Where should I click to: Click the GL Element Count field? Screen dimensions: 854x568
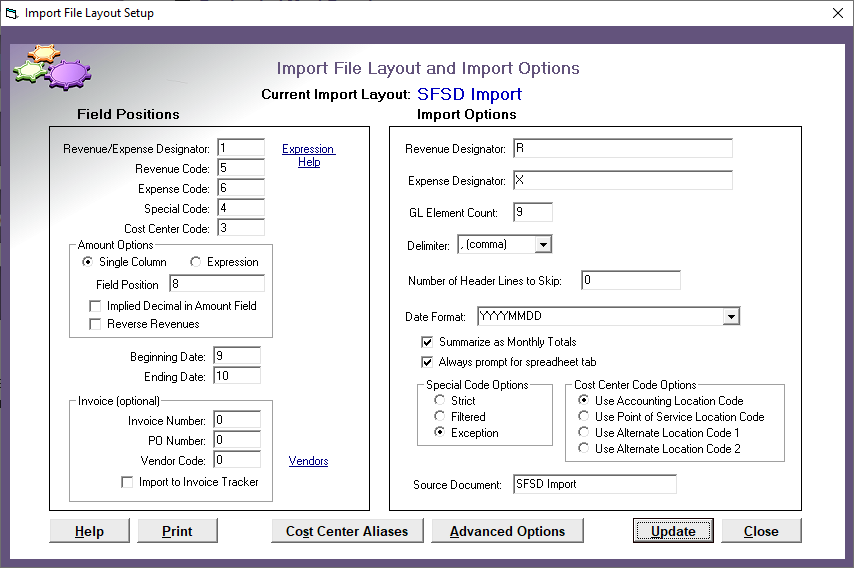(533, 212)
